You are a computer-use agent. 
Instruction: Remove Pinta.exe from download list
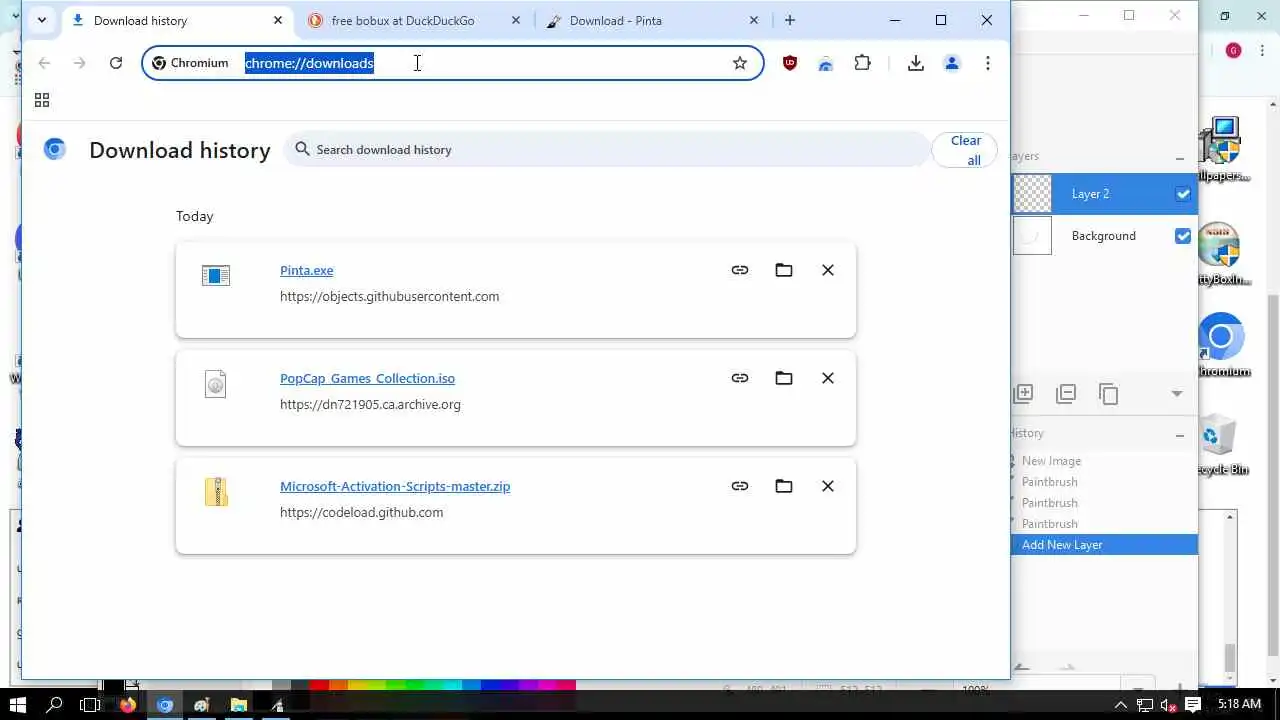click(x=828, y=270)
